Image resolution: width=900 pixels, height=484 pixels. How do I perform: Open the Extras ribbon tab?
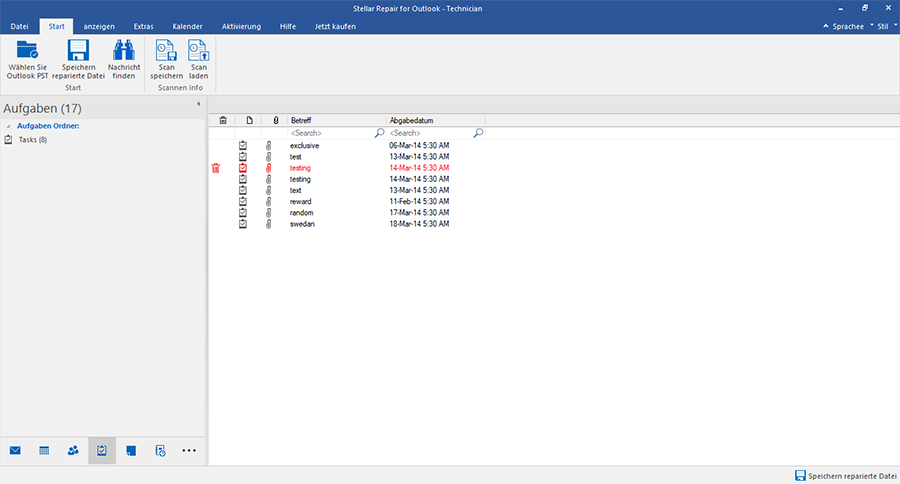coord(143,26)
